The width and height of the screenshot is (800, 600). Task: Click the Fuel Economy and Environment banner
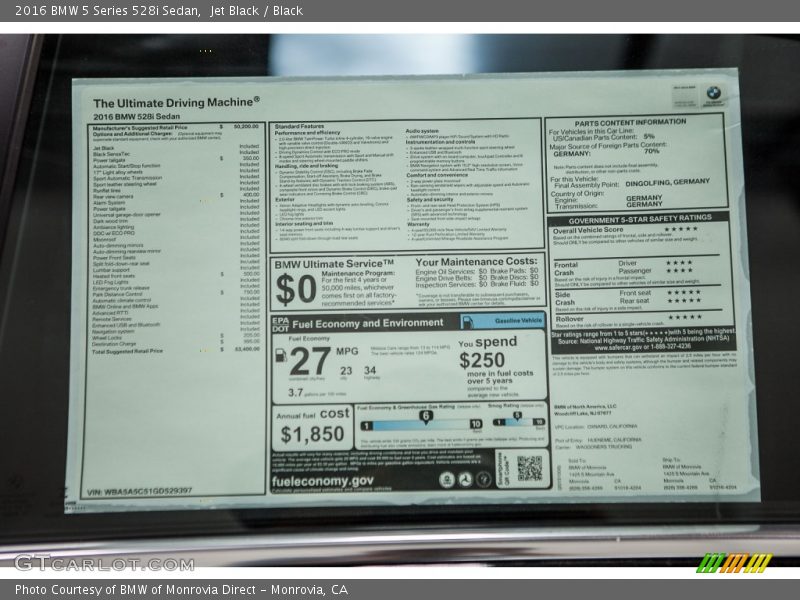coord(367,322)
